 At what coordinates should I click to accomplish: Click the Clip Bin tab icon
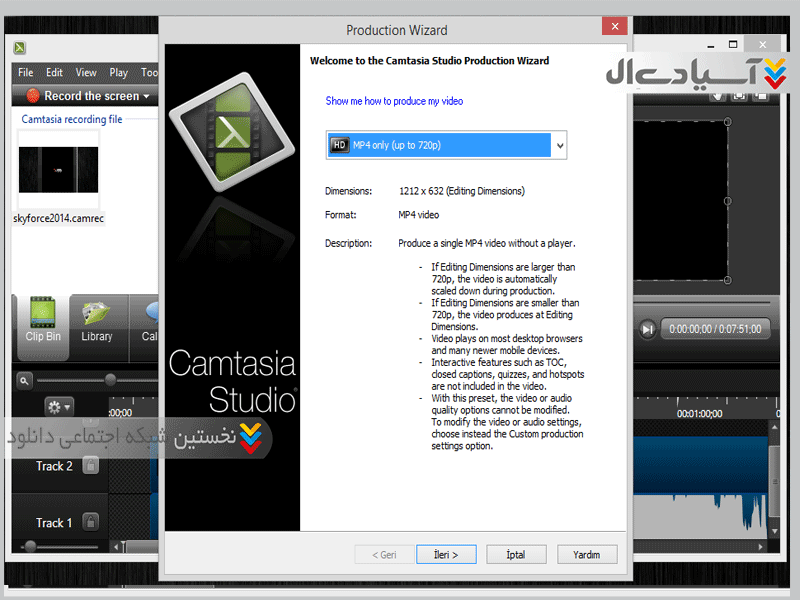tap(43, 314)
